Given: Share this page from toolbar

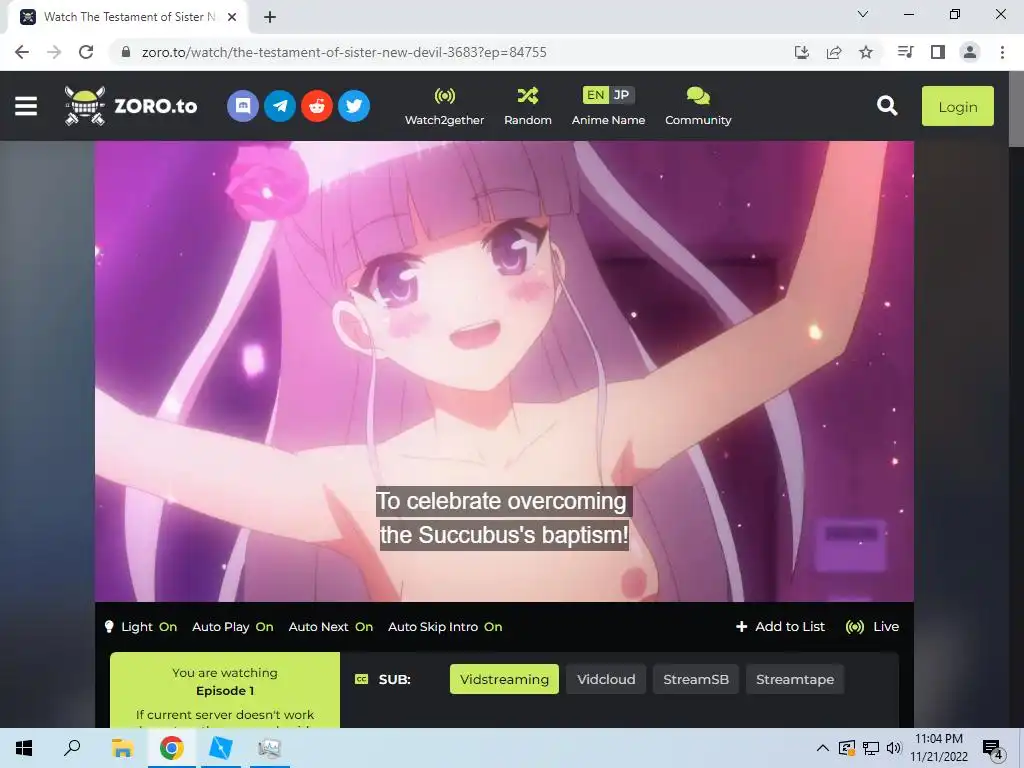Looking at the screenshot, I should pos(834,52).
